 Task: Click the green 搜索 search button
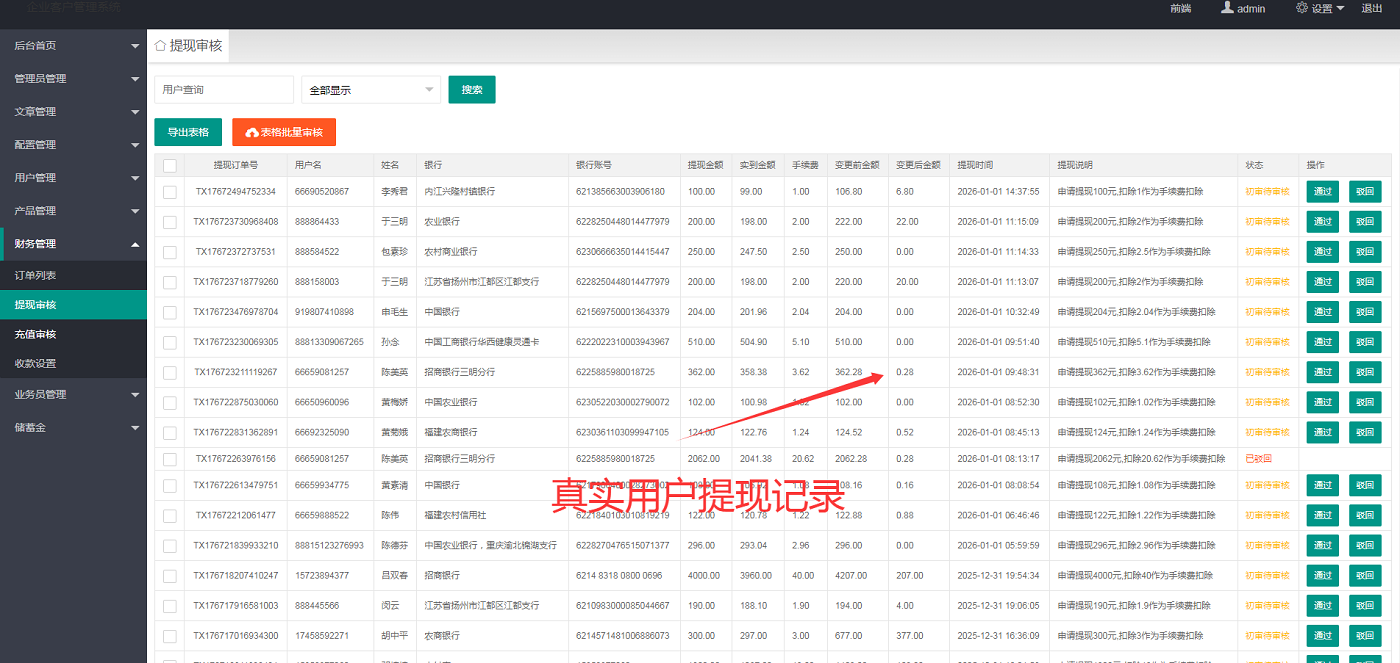coord(471,89)
